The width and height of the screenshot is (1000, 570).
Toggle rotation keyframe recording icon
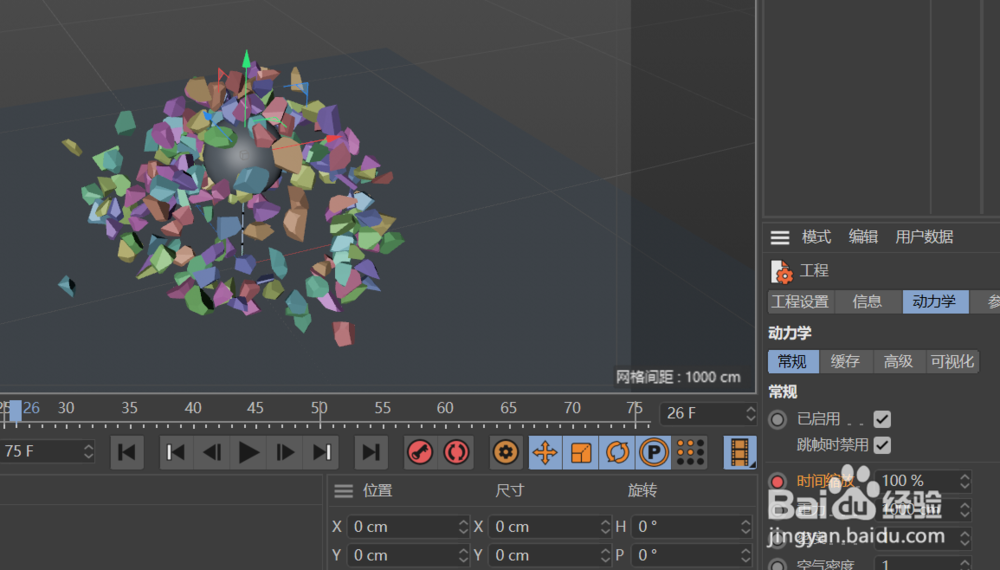click(617, 453)
